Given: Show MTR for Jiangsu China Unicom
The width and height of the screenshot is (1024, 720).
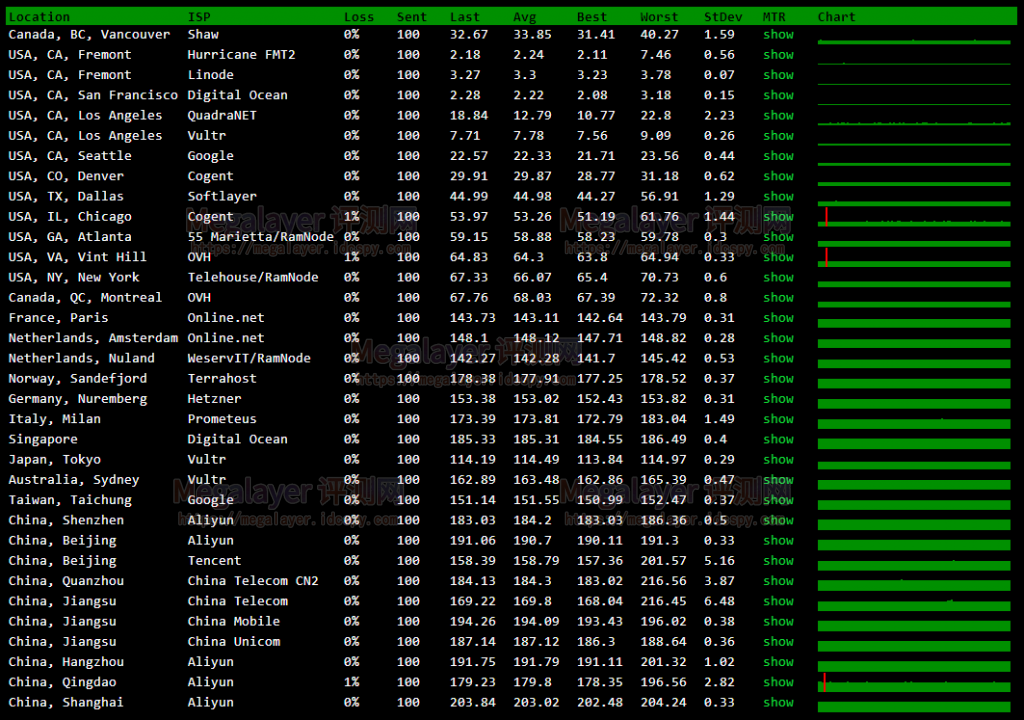Looking at the screenshot, I should 778,642.
